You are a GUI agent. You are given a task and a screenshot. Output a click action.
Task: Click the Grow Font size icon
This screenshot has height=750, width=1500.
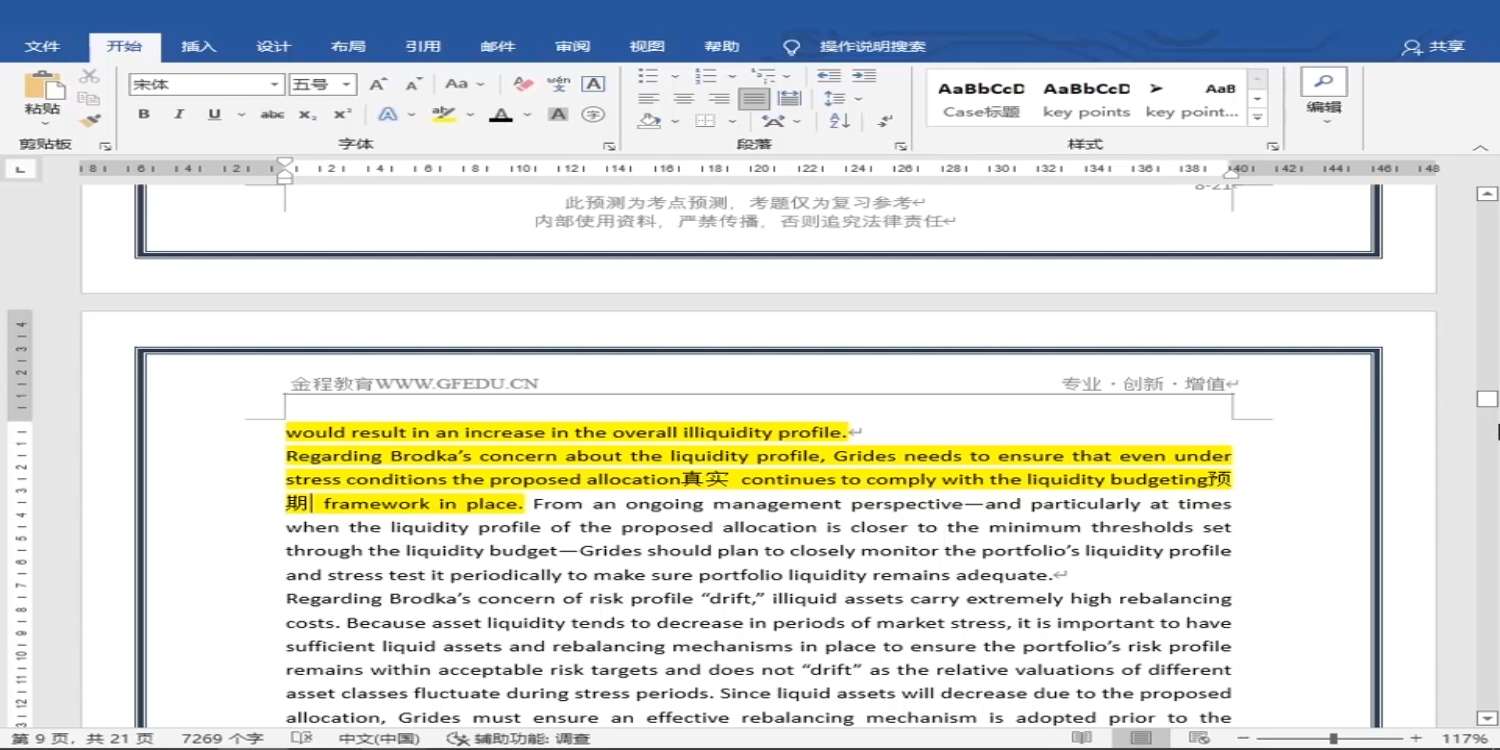click(378, 84)
